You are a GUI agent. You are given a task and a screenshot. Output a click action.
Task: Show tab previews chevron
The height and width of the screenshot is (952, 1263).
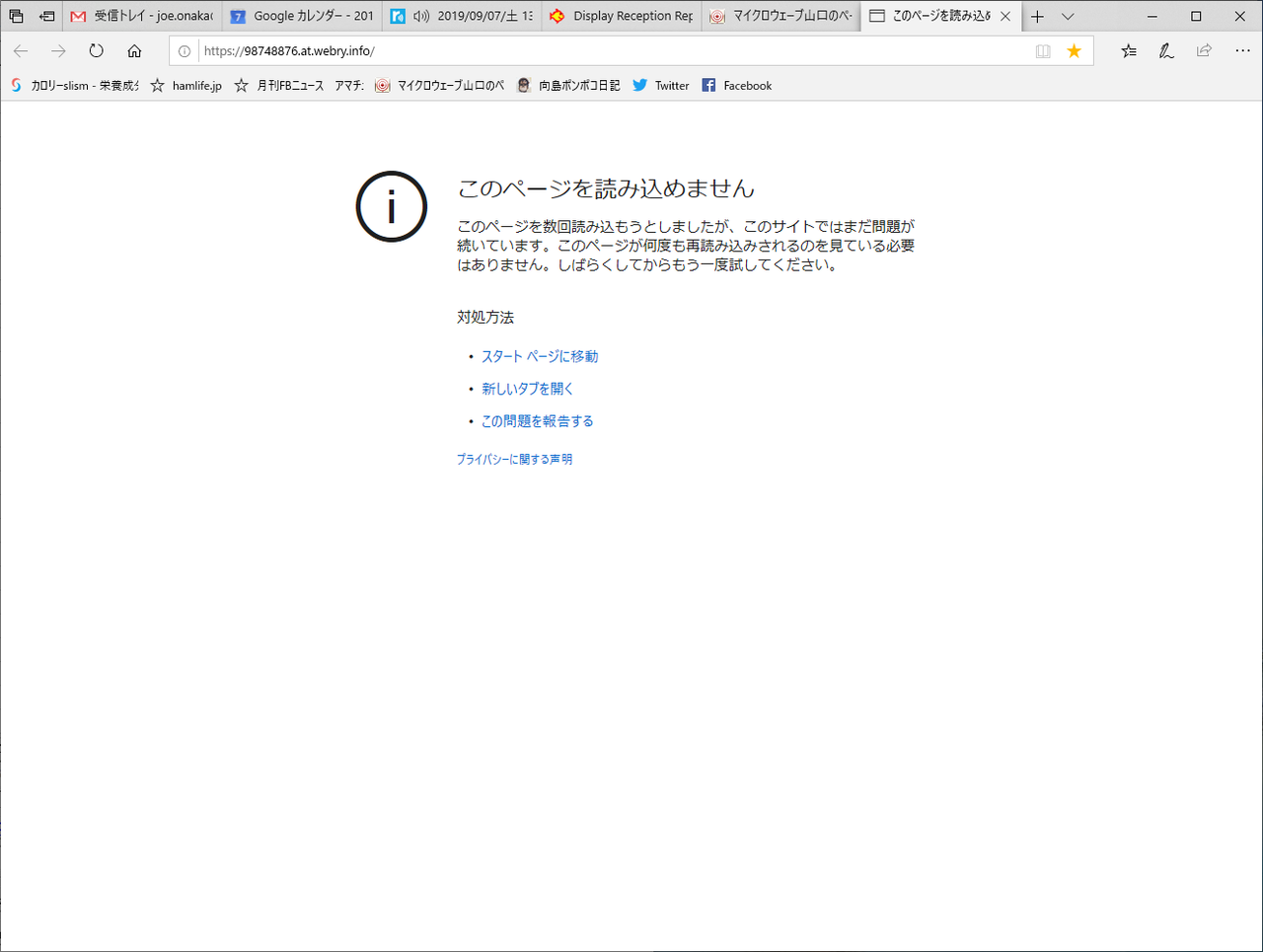[1068, 16]
